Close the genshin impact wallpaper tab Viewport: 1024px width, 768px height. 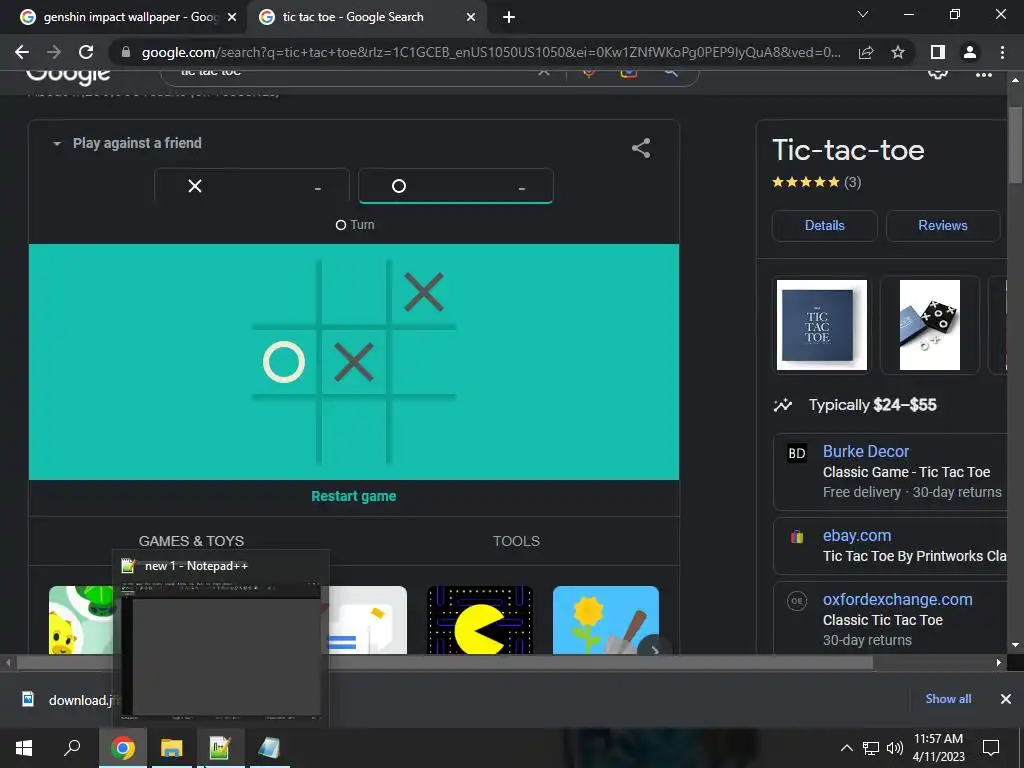point(232,18)
